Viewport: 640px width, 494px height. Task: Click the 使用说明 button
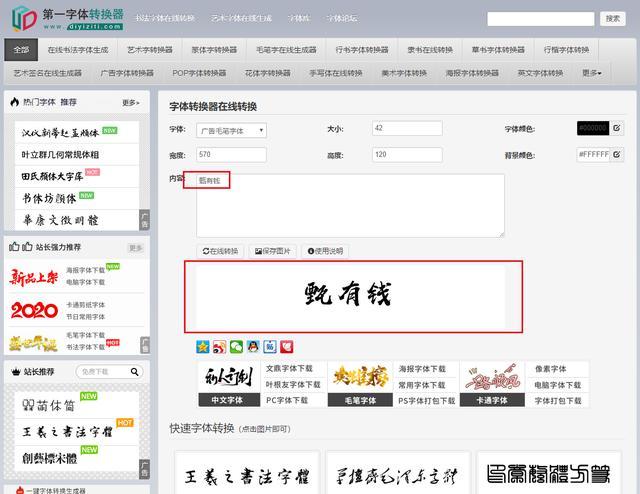tap(325, 251)
